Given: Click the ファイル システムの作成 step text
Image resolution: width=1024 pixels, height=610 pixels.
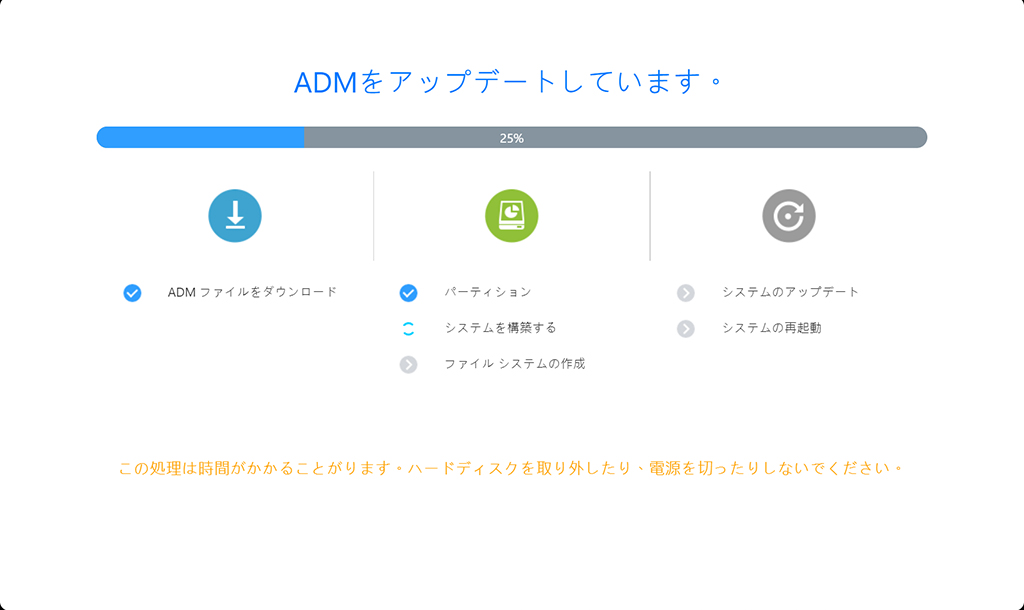Looking at the screenshot, I should coord(515,364).
